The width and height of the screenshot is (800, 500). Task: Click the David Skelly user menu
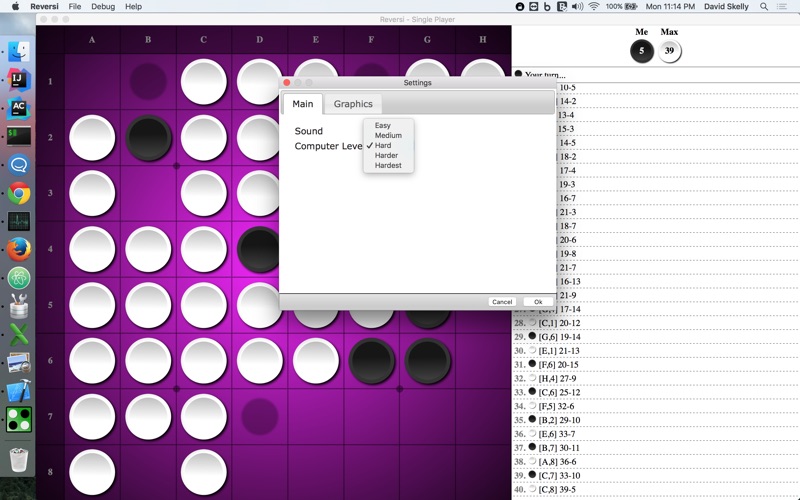tap(726, 6)
